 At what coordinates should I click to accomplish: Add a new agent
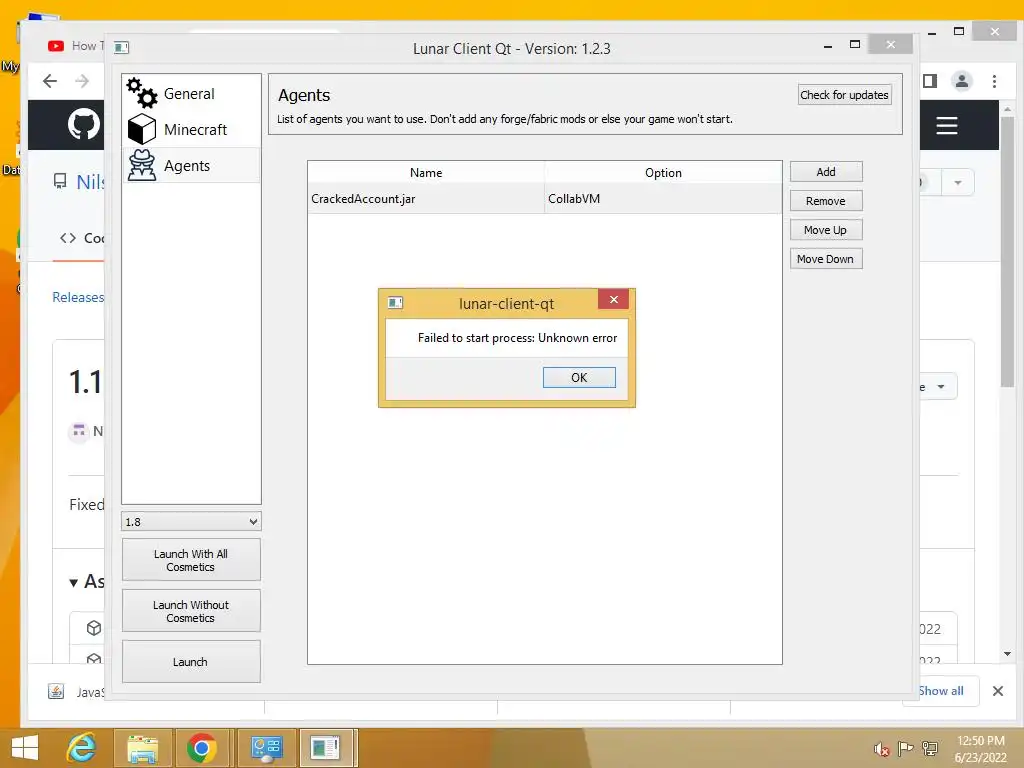point(825,172)
